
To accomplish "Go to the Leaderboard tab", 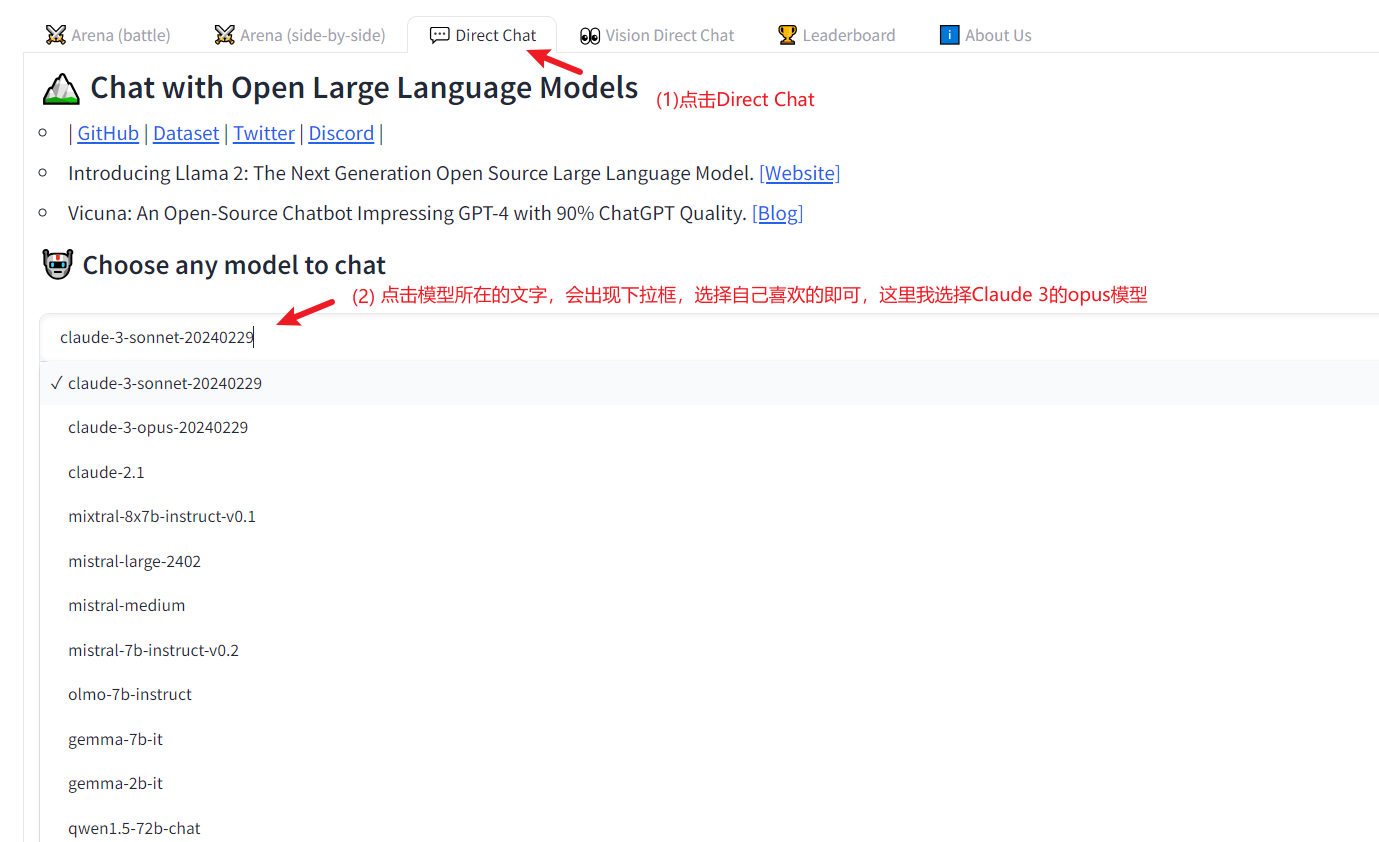I will (x=836, y=35).
